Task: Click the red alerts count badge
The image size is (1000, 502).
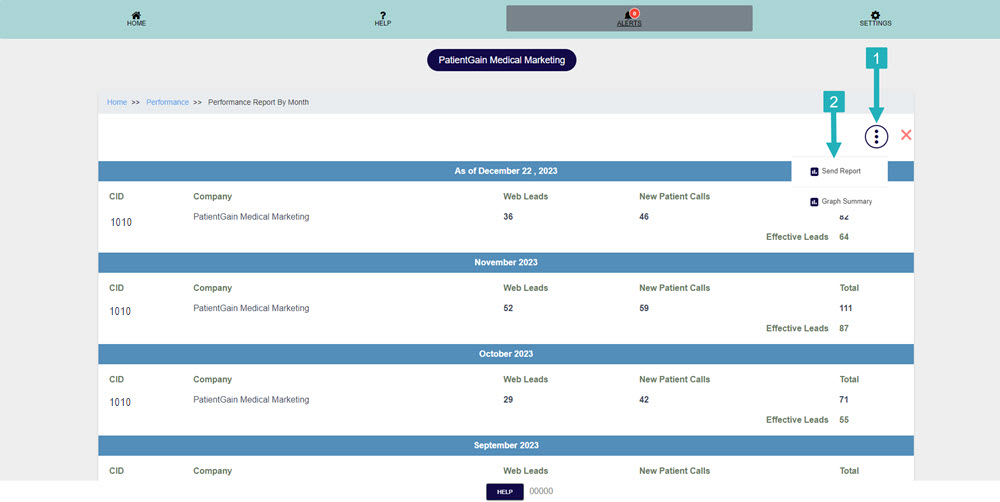Action: [x=635, y=13]
